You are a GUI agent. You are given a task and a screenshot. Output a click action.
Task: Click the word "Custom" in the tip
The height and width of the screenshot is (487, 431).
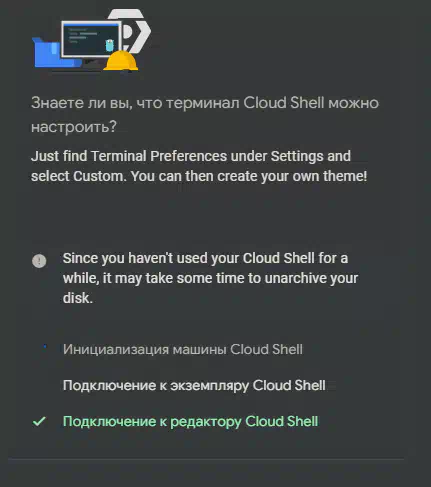99,176
